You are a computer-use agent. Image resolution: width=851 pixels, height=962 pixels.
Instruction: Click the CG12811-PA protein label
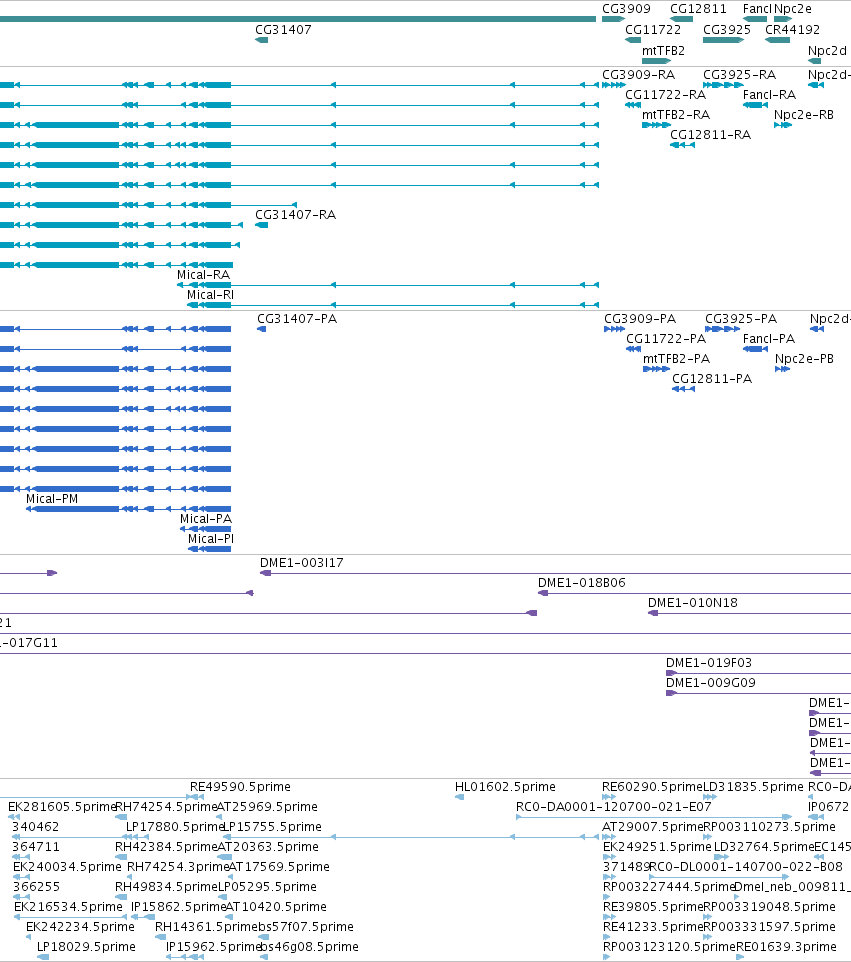click(712, 379)
